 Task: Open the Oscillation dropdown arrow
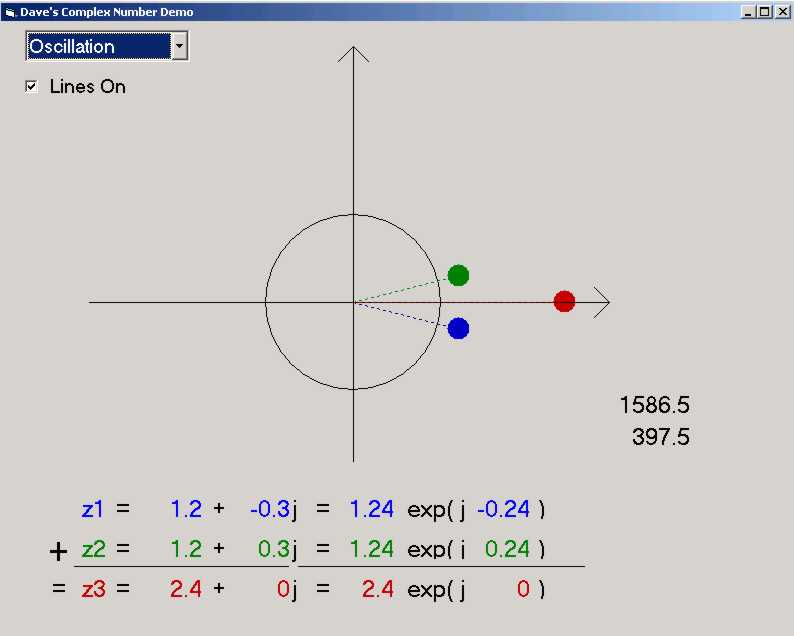[179, 46]
